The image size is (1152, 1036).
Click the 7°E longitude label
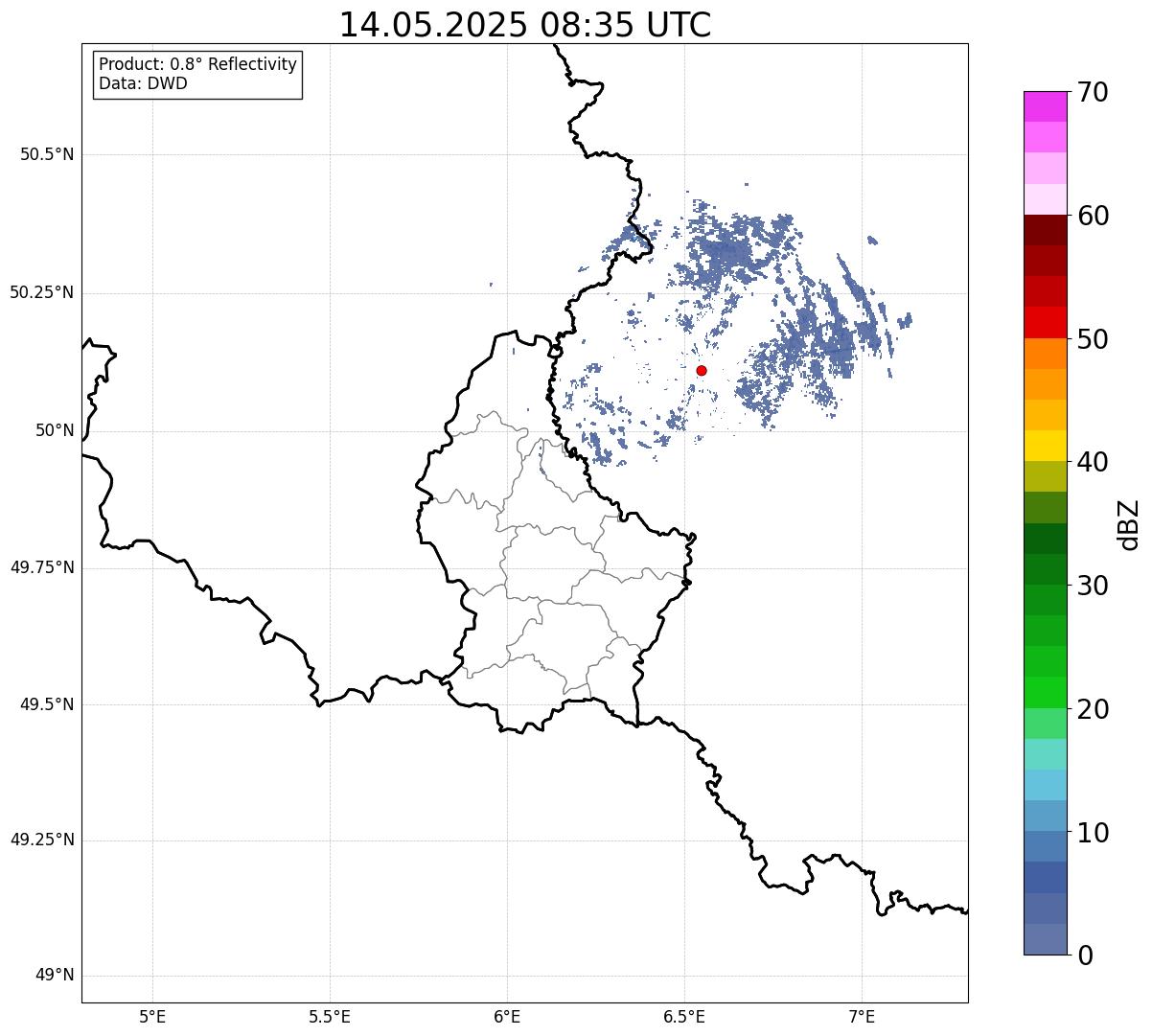(x=863, y=1016)
